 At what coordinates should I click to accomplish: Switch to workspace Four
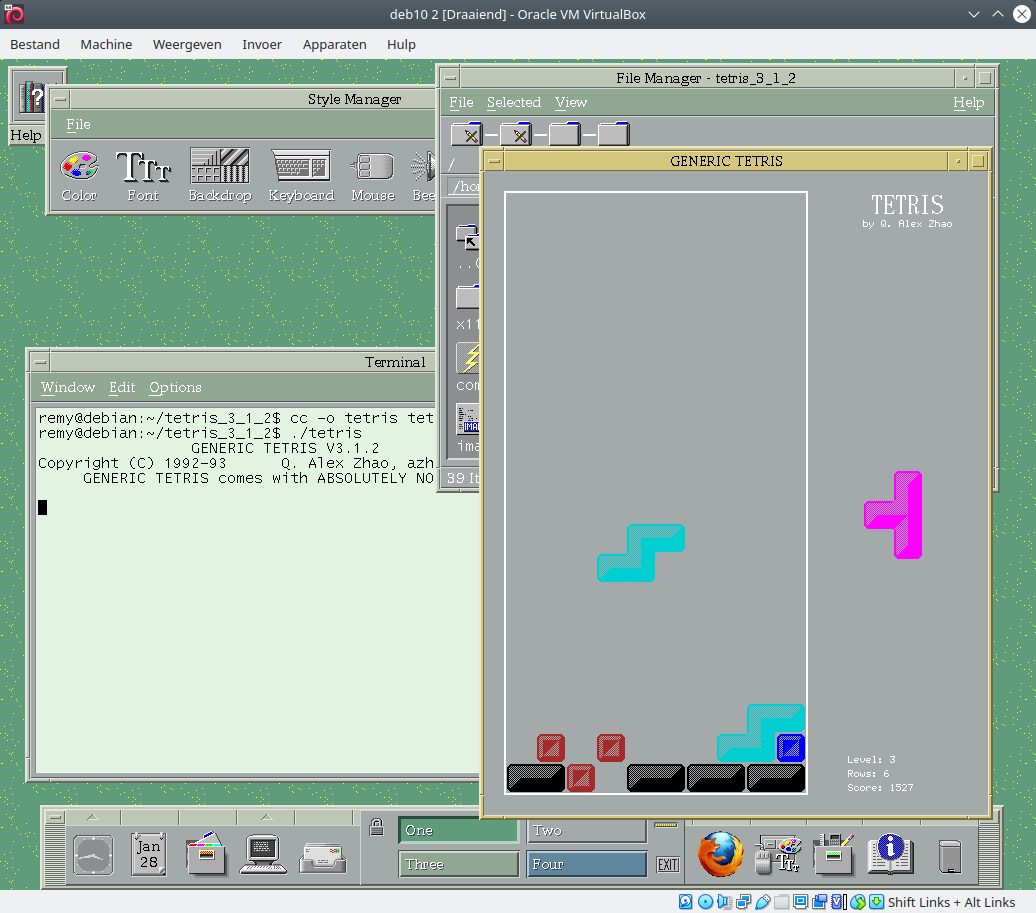pos(586,864)
